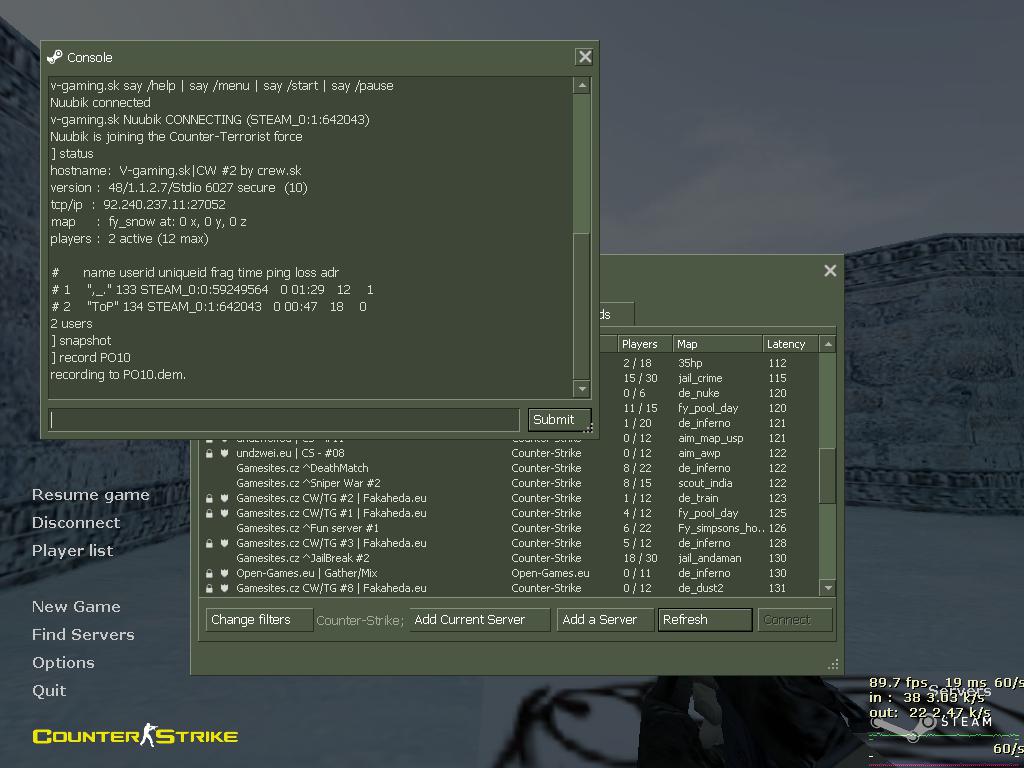Screen dimensions: 1024x768
Task: Submit the console command
Action: click(559, 420)
